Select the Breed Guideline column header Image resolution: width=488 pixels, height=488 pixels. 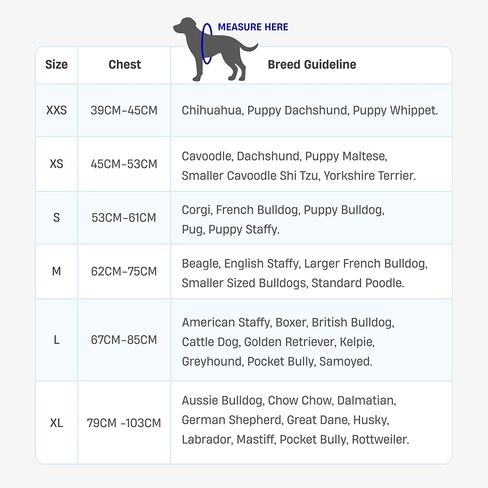tap(312, 64)
